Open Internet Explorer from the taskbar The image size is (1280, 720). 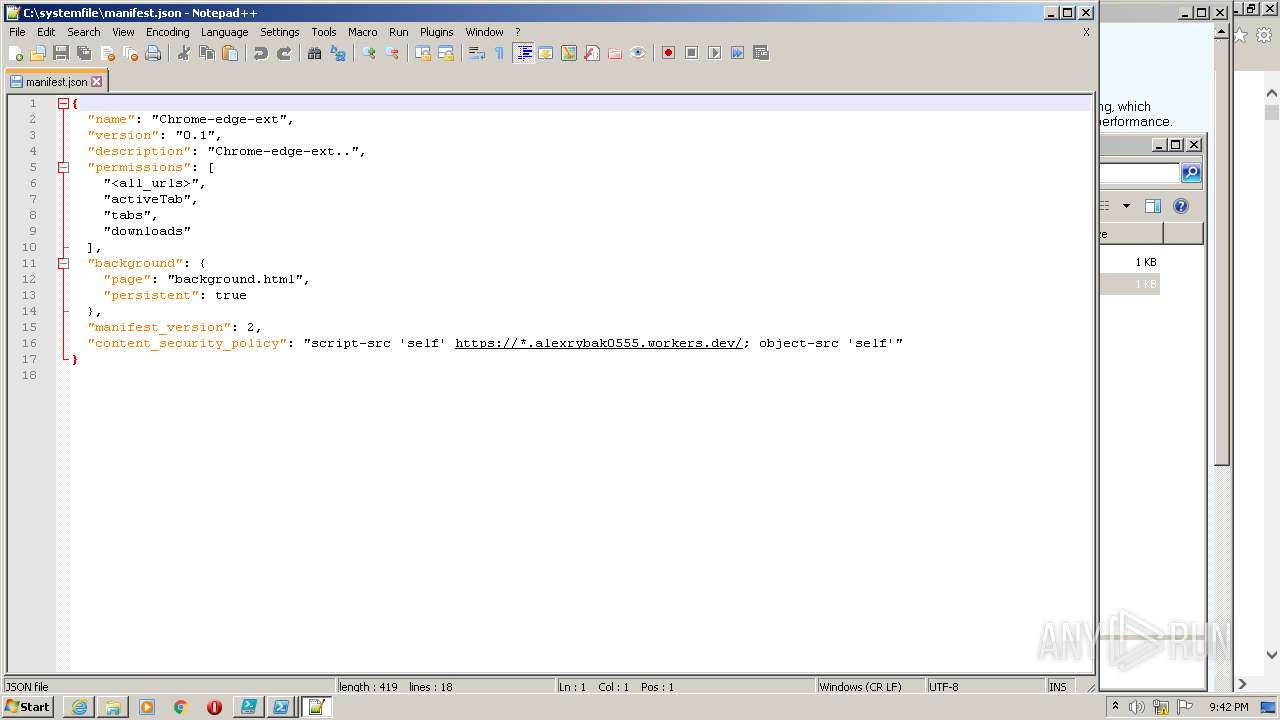pyautogui.click(x=79, y=707)
